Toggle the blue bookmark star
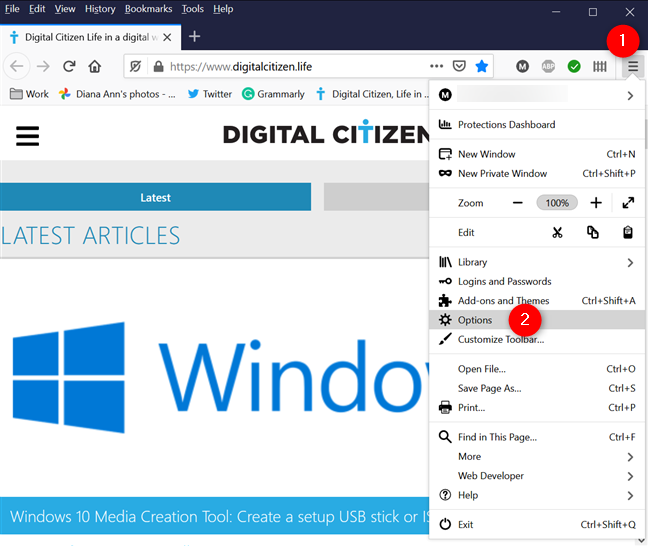This screenshot has width=648, height=546. 481,66
